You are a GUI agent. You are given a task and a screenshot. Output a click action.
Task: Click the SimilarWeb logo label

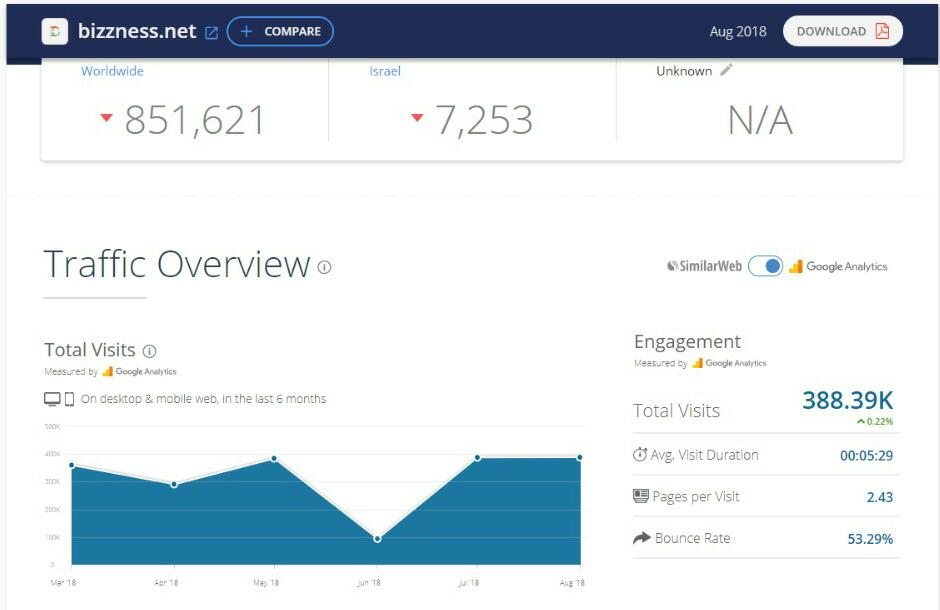[x=704, y=266]
